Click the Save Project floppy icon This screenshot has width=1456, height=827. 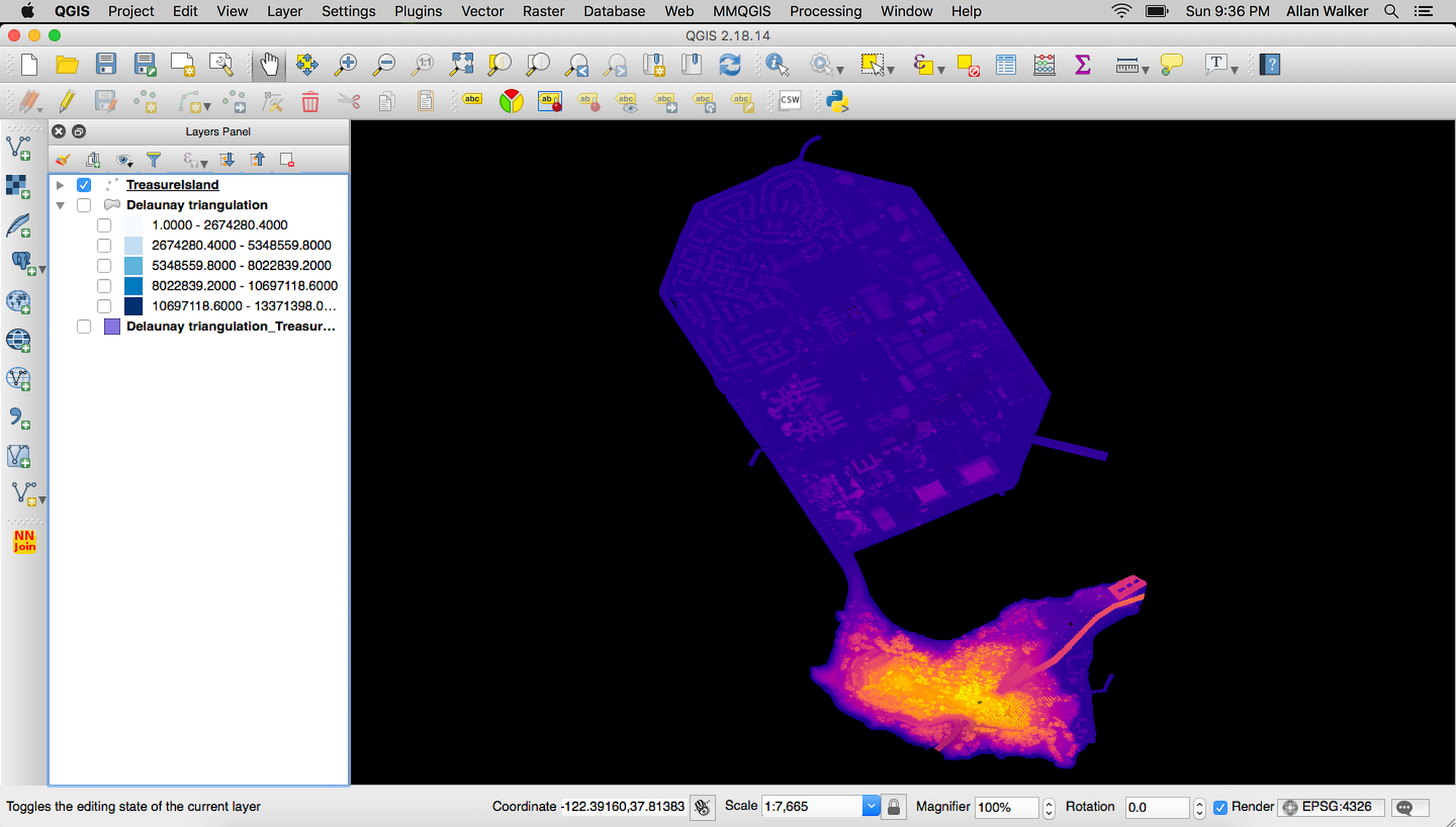pos(106,65)
